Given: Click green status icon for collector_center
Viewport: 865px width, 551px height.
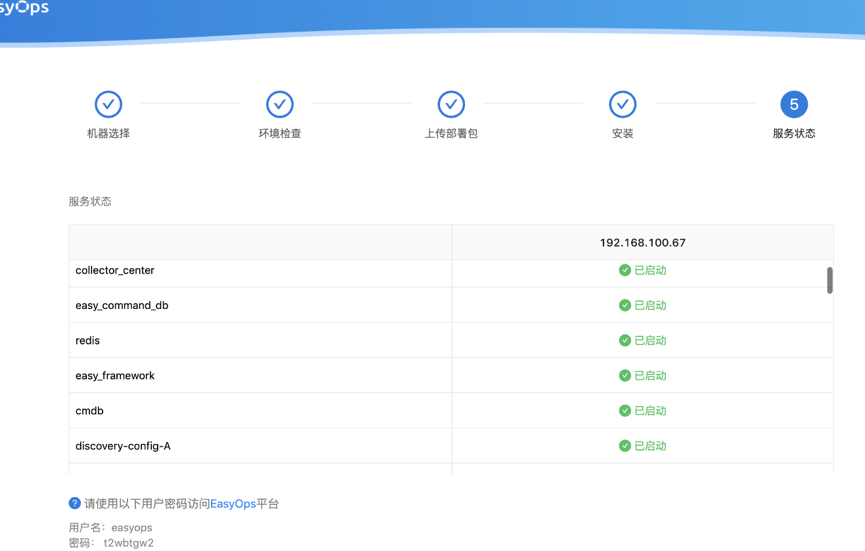Looking at the screenshot, I should coord(624,270).
